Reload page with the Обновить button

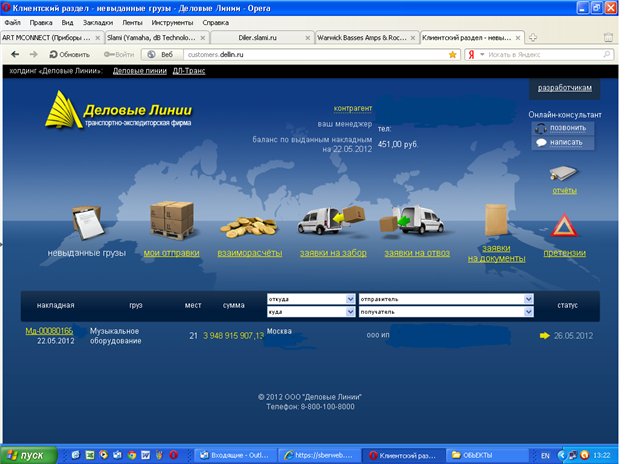69,54
